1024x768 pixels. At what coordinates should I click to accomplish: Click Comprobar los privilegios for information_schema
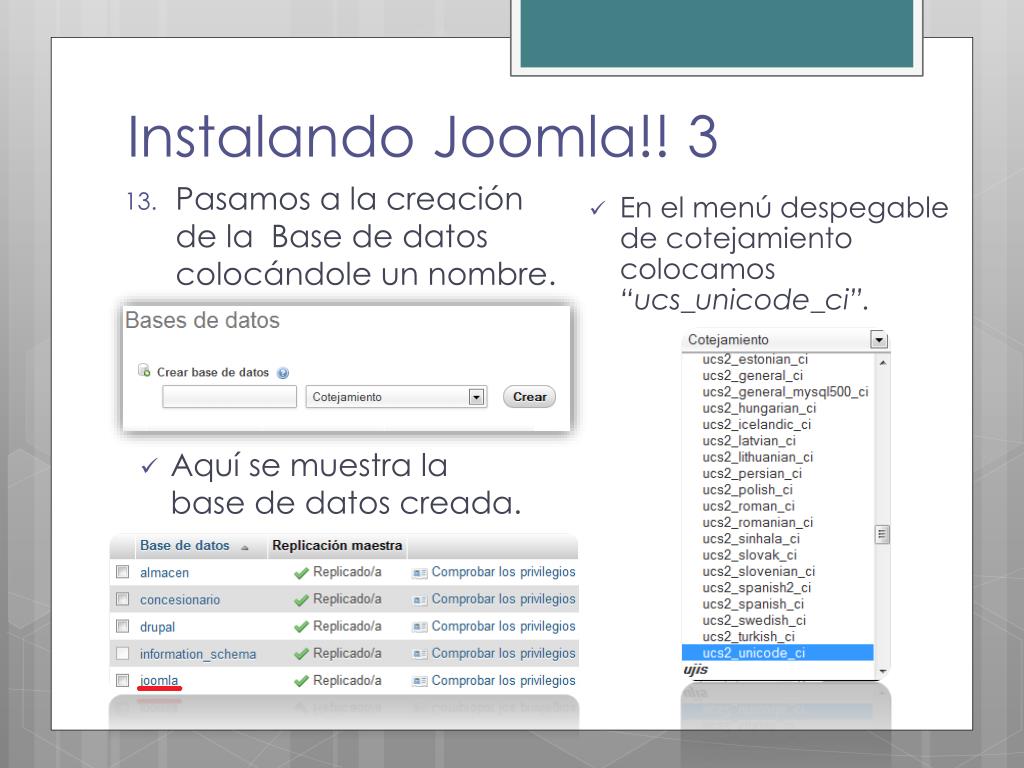coord(504,654)
